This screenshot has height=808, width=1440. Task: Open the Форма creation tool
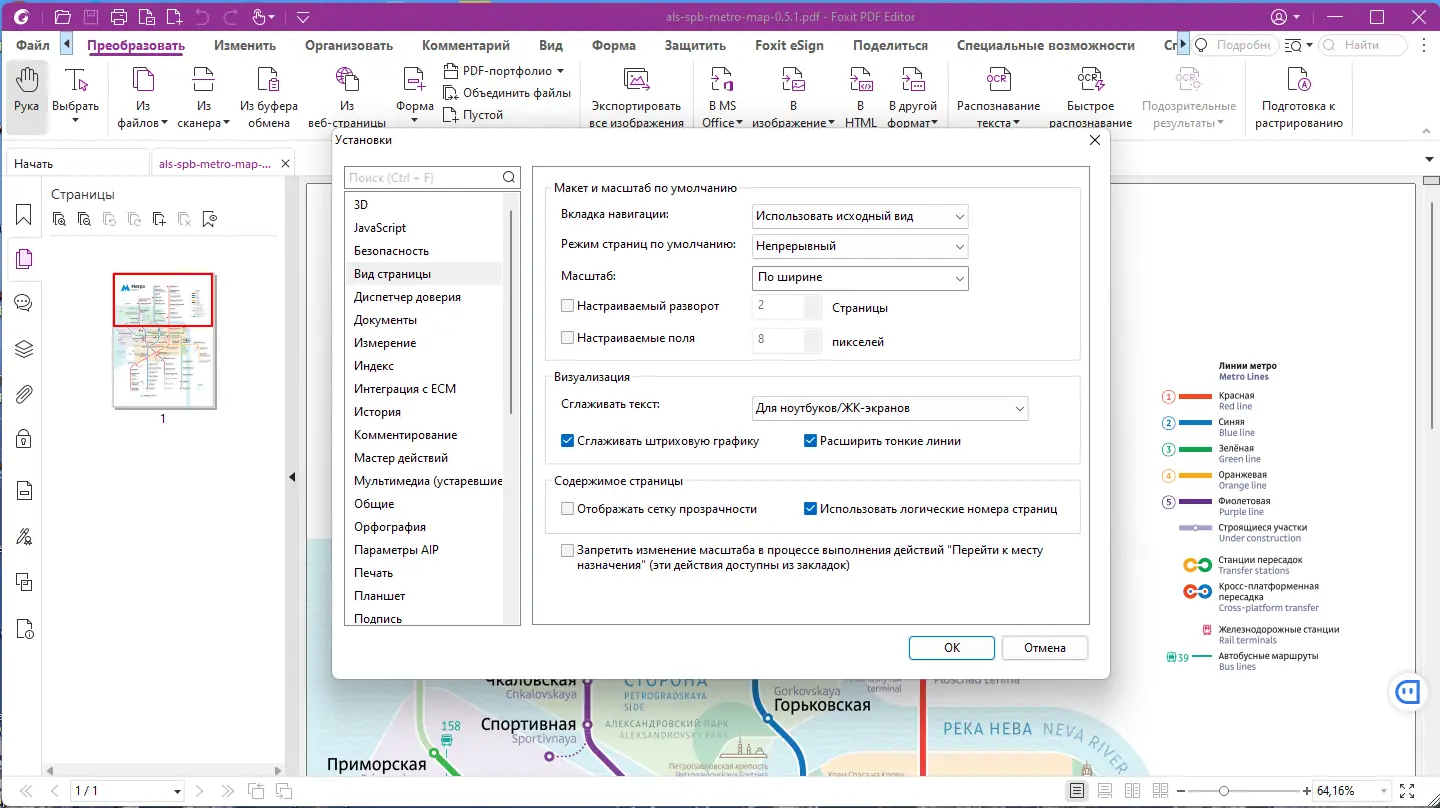414,97
